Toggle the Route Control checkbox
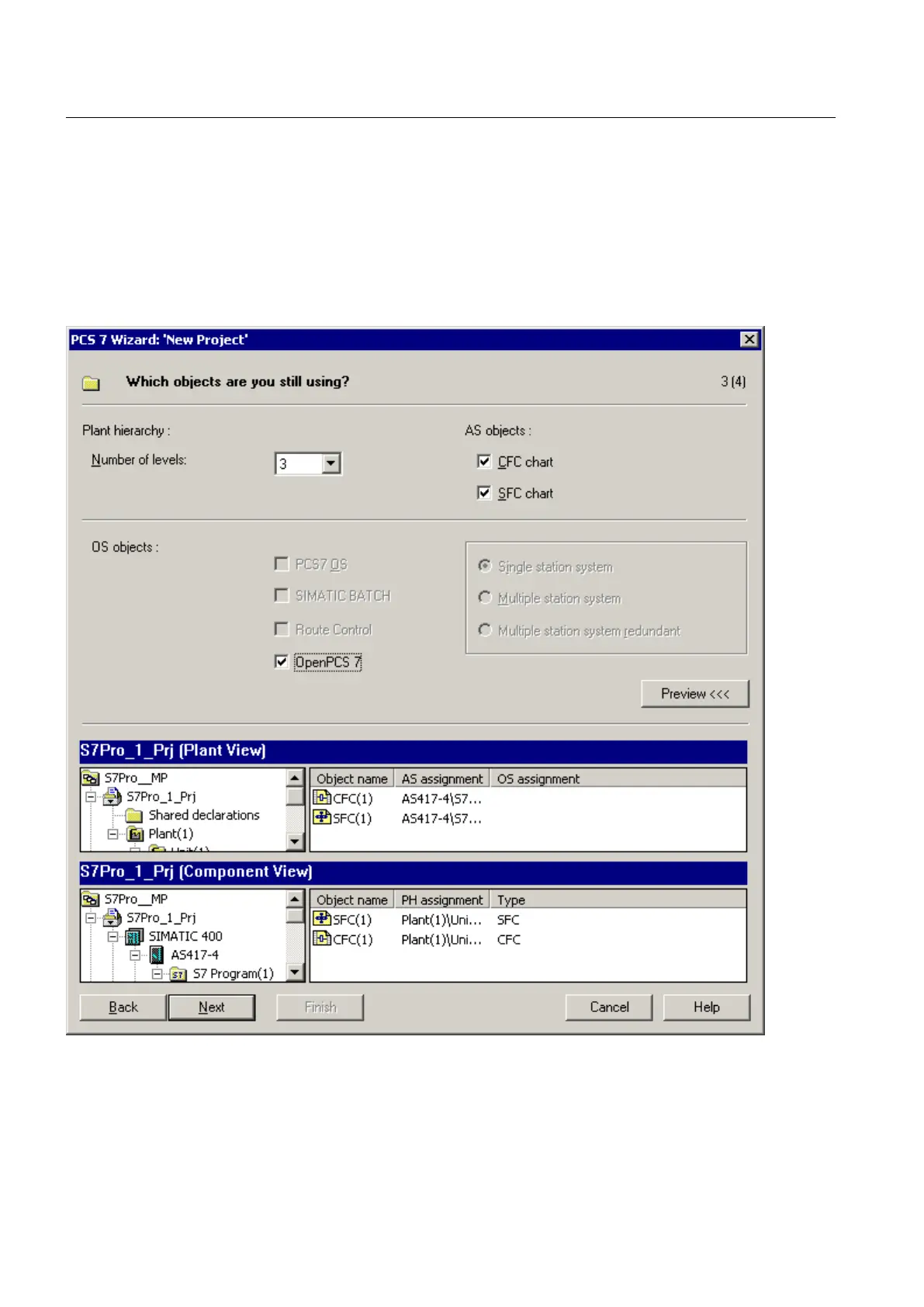This screenshot has width=924, height=1307. pyautogui.click(x=282, y=629)
